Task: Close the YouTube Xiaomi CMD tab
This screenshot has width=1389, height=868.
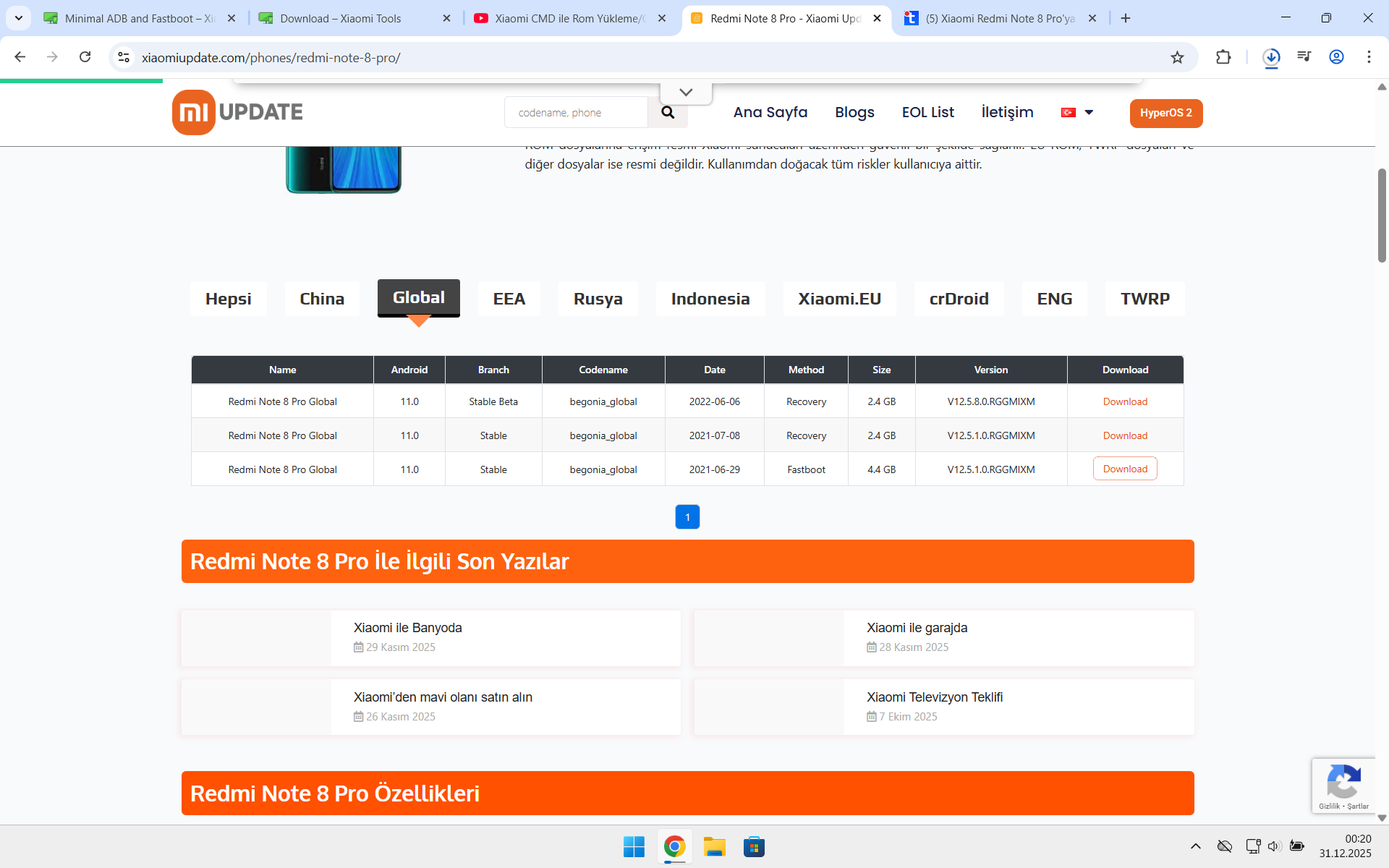Action: (x=662, y=18)
